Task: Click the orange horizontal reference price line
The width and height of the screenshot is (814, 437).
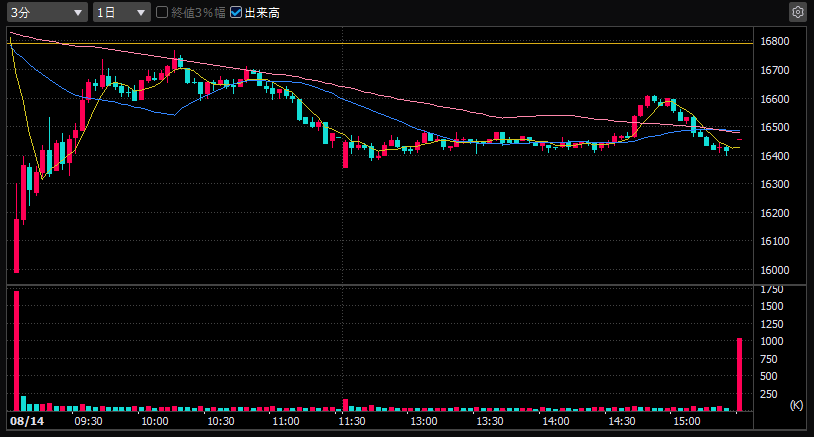Action: click(x=382, y=44)
